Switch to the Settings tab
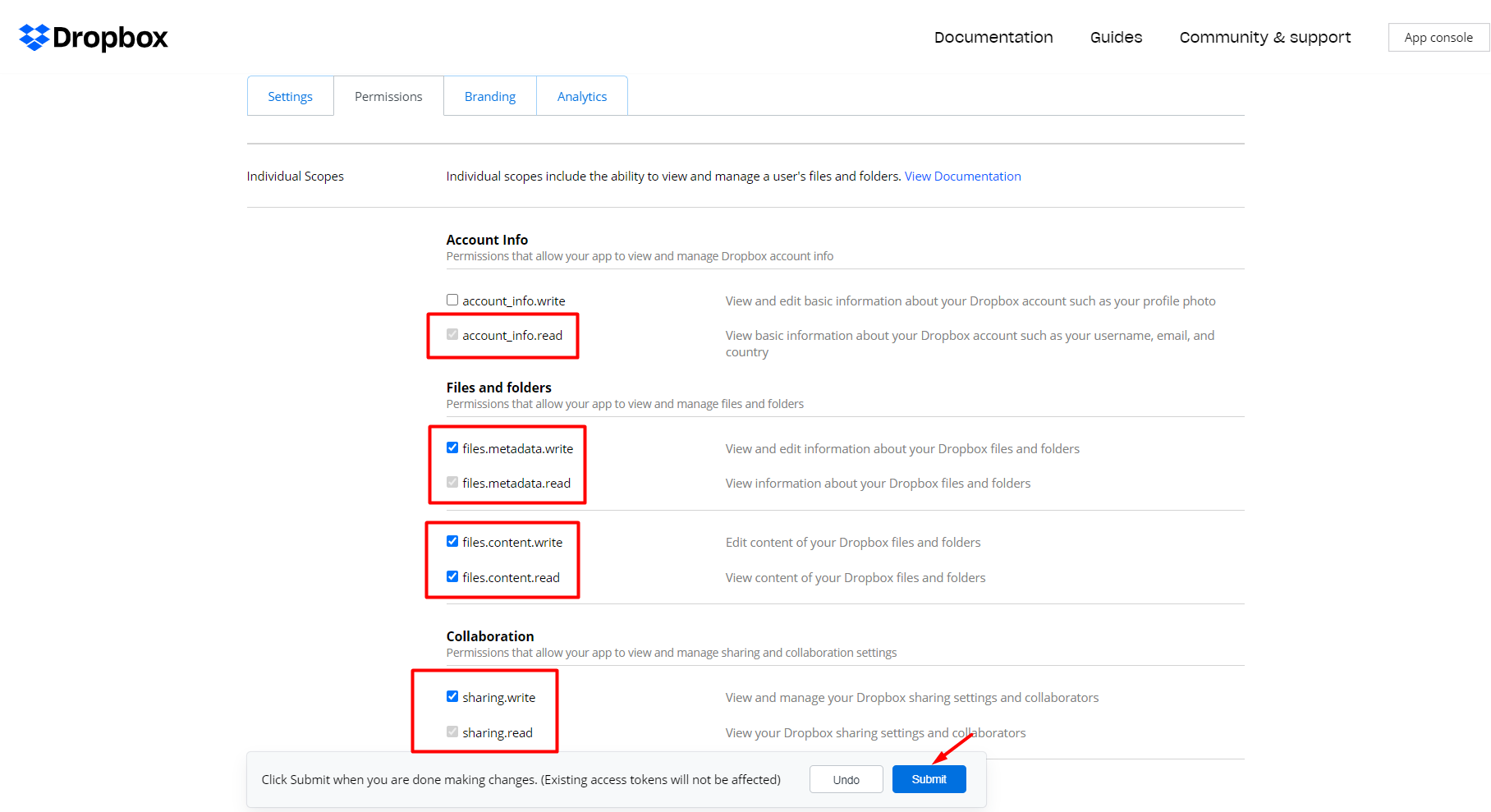Image resolution: width=1491 pixels, height=812 pixels. 290,95
